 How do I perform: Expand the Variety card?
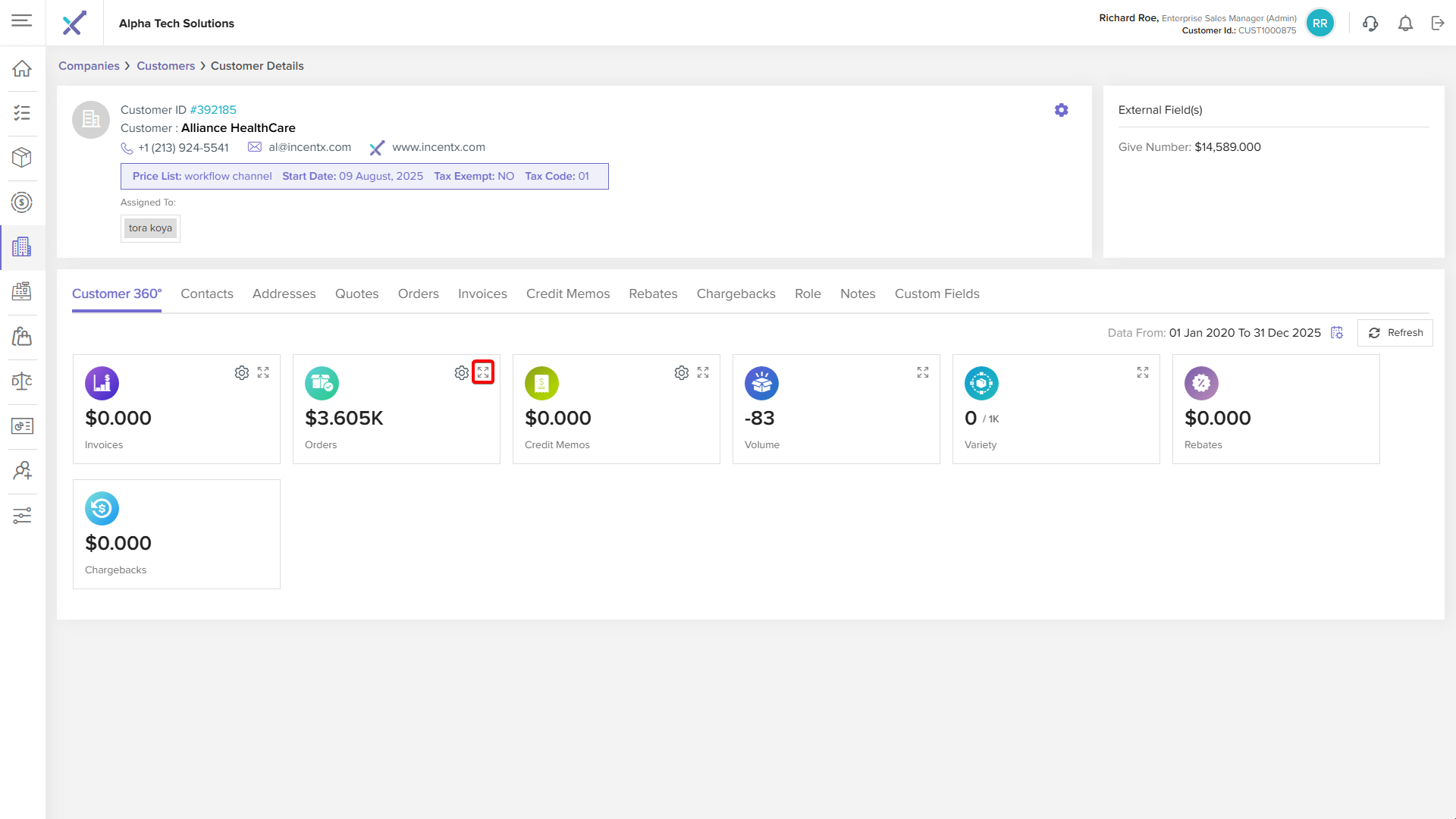pos(1143,372)
